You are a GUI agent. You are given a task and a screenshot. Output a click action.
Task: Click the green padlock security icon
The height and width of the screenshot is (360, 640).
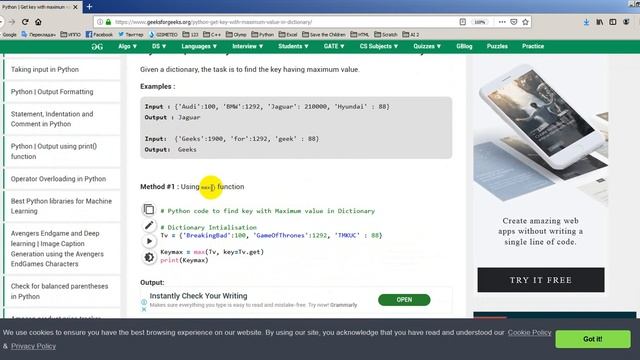(x=108, y=22)
